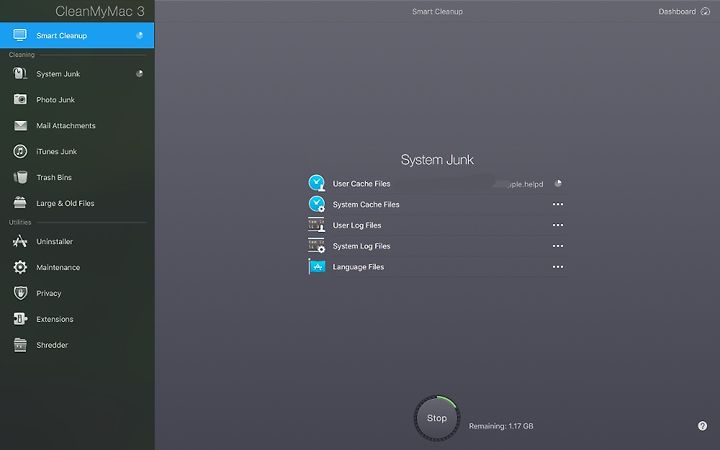720x450 pixels.
Task: Click the User Log Files label
Action: 357,225
